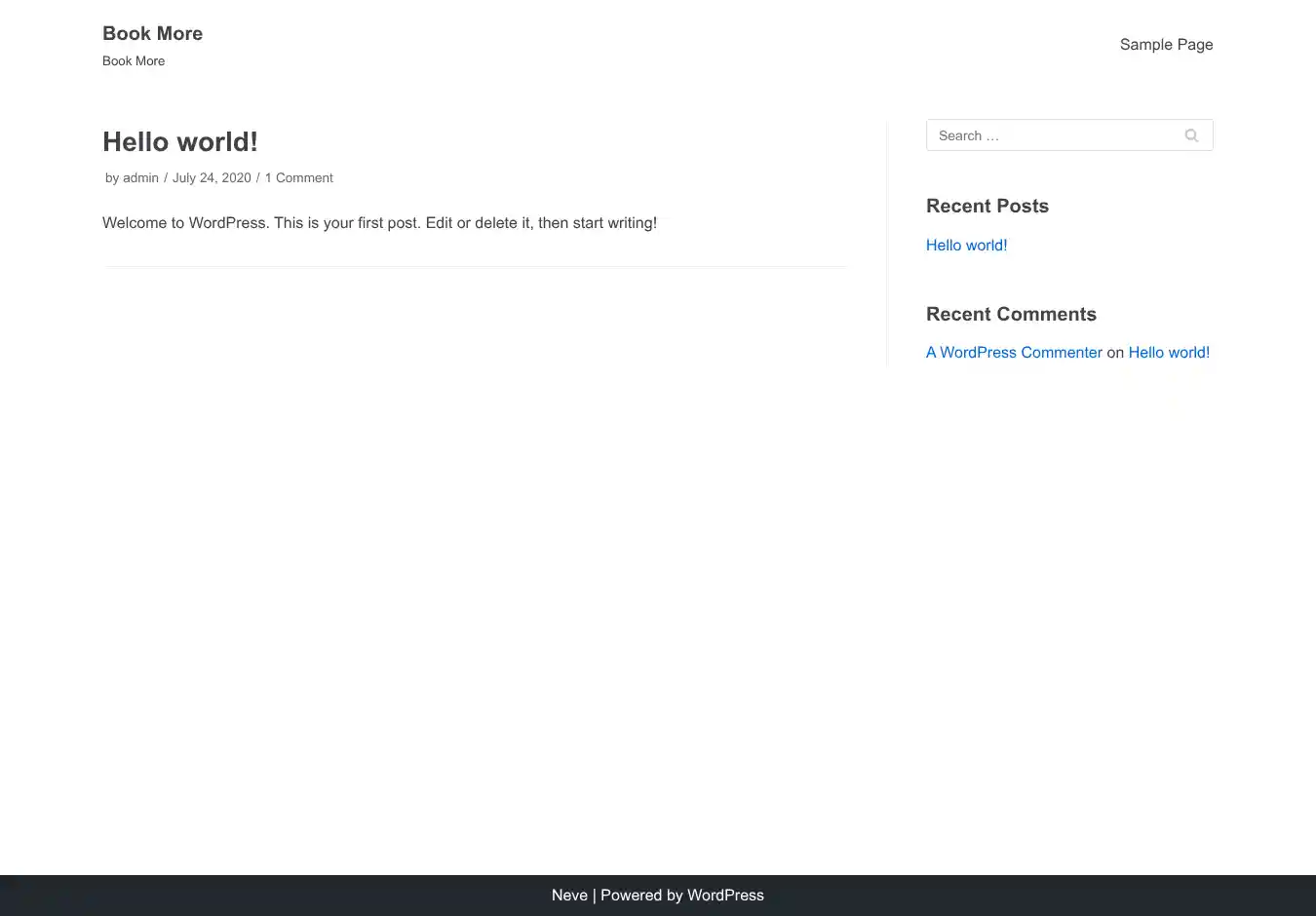Viewport: 1316px width, 916px height.
Task: Click the July 24, 2020 post date
Action: pos(212,178)
